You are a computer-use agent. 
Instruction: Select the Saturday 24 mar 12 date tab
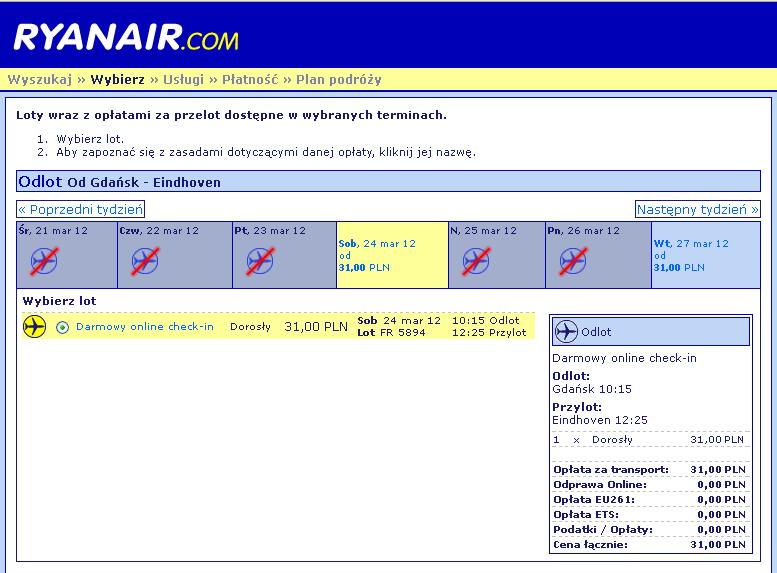[392, 255]
